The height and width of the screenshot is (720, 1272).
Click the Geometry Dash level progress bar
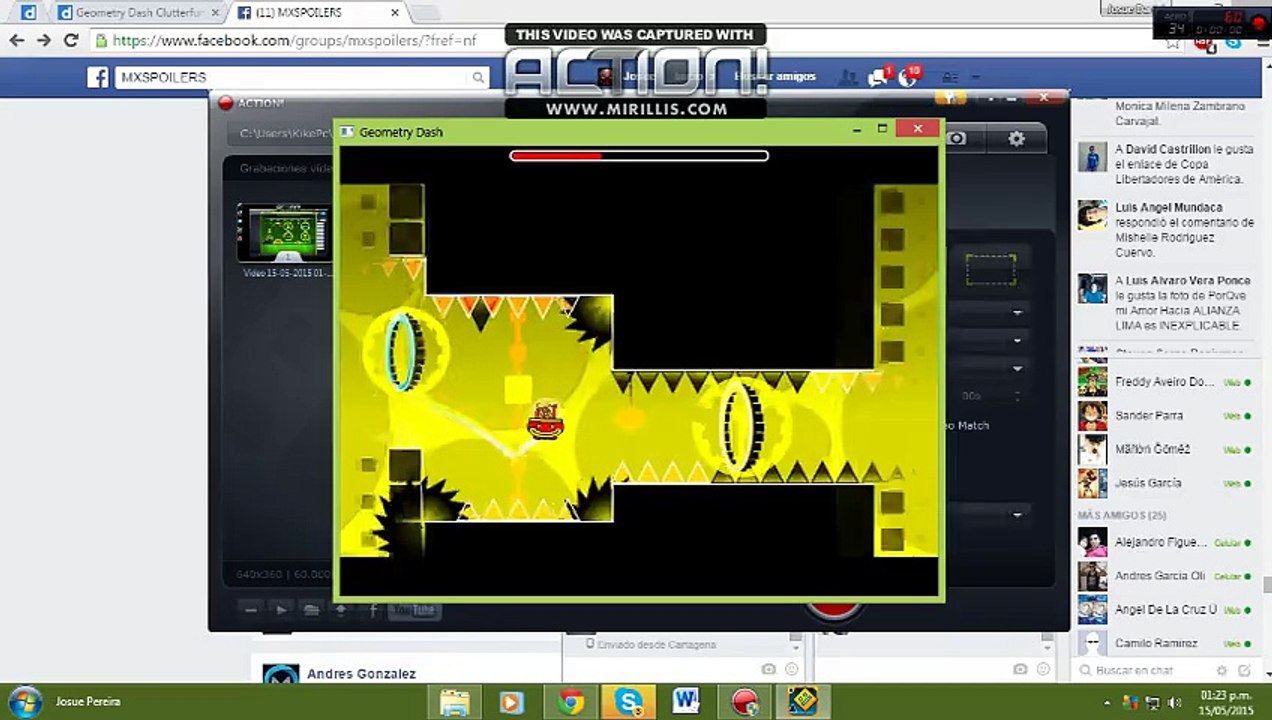tap(639, 156)
